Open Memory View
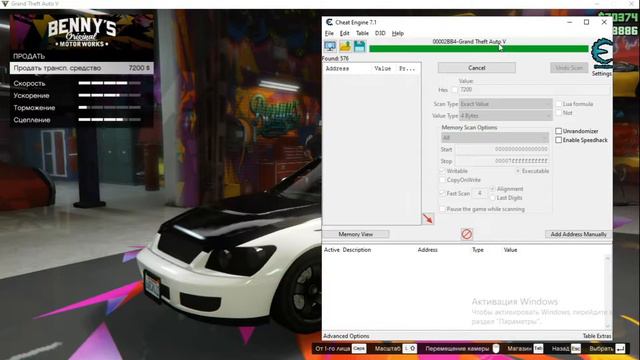The width and height of the screenshot is (640, 360). (356, 234)
